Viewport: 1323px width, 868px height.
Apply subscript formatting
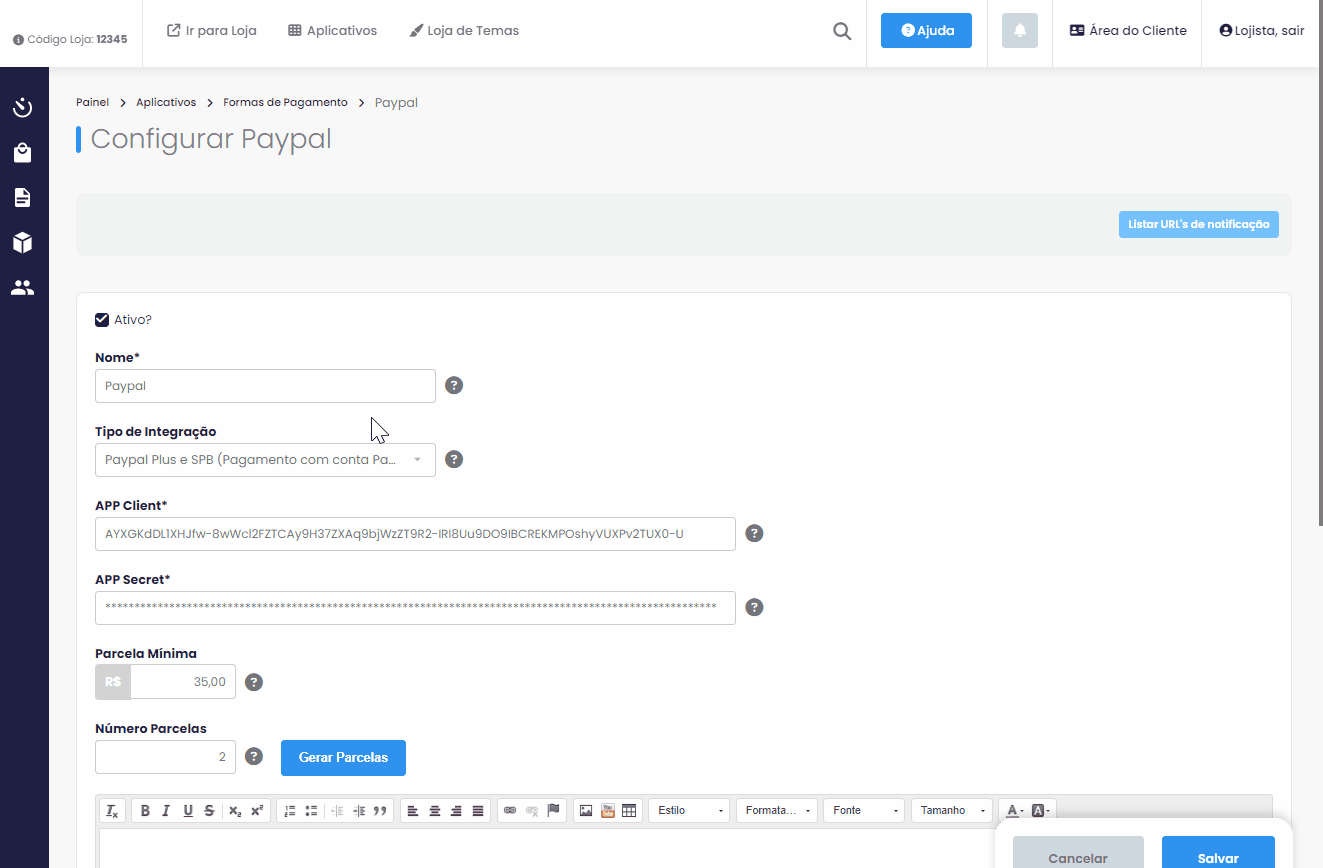click(235, 810)
